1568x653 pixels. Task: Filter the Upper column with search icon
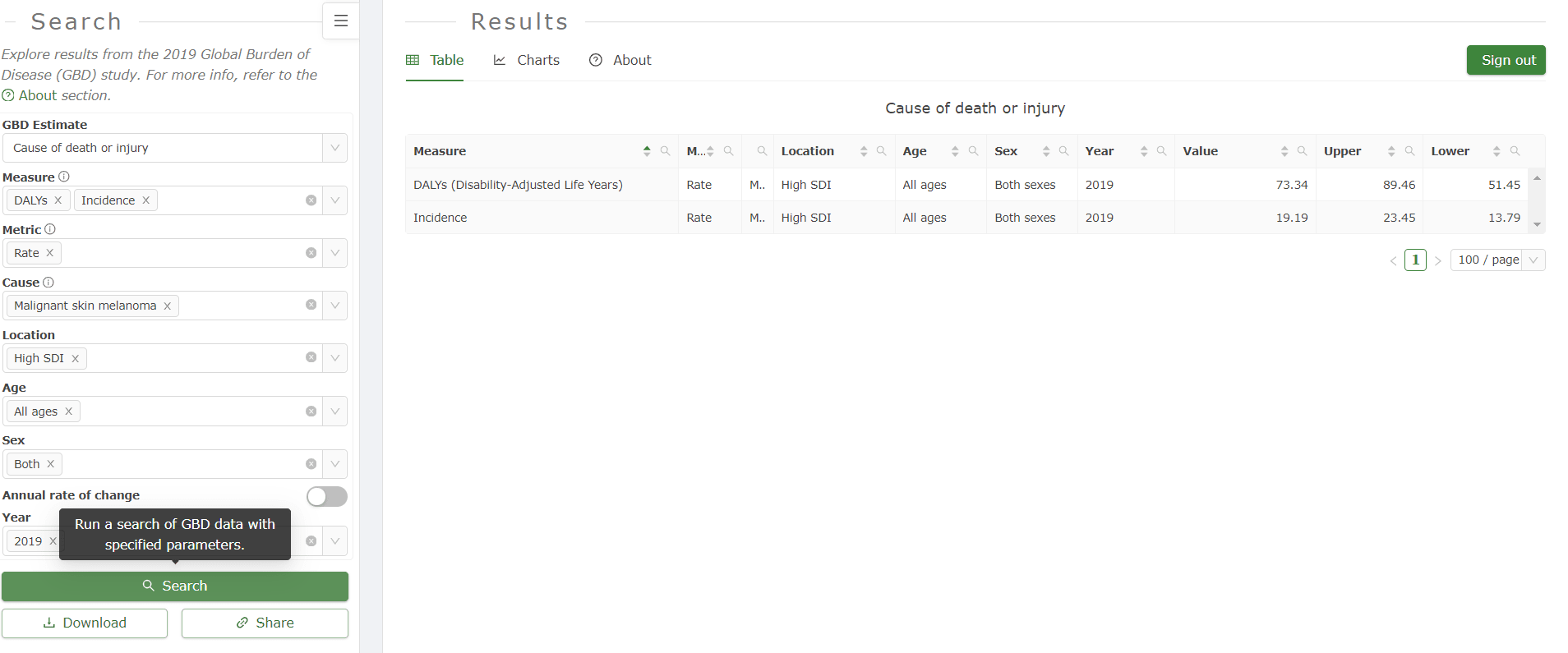(1410, 151)
